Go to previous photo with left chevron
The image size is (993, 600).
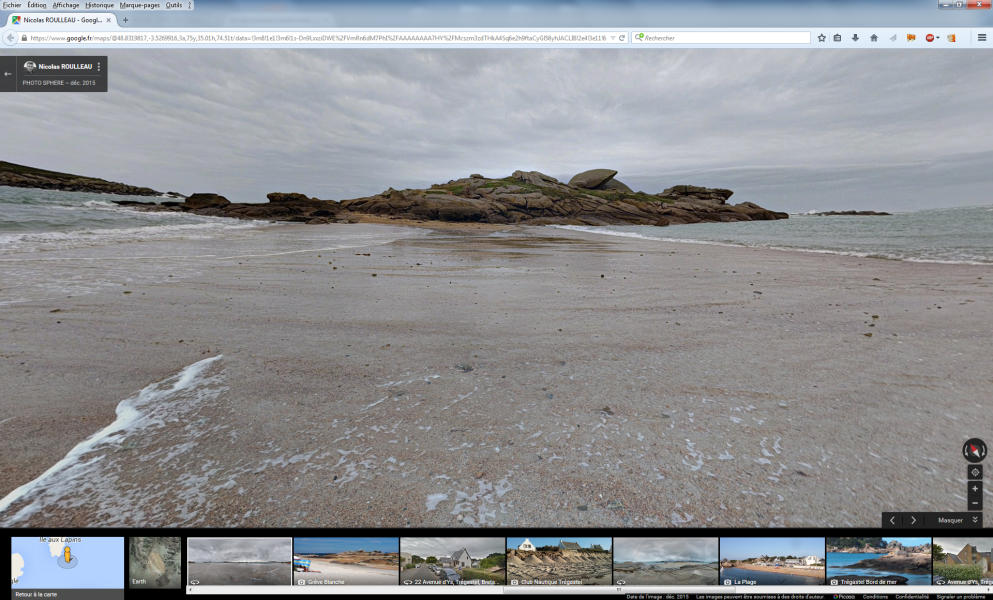click(892, 520)
